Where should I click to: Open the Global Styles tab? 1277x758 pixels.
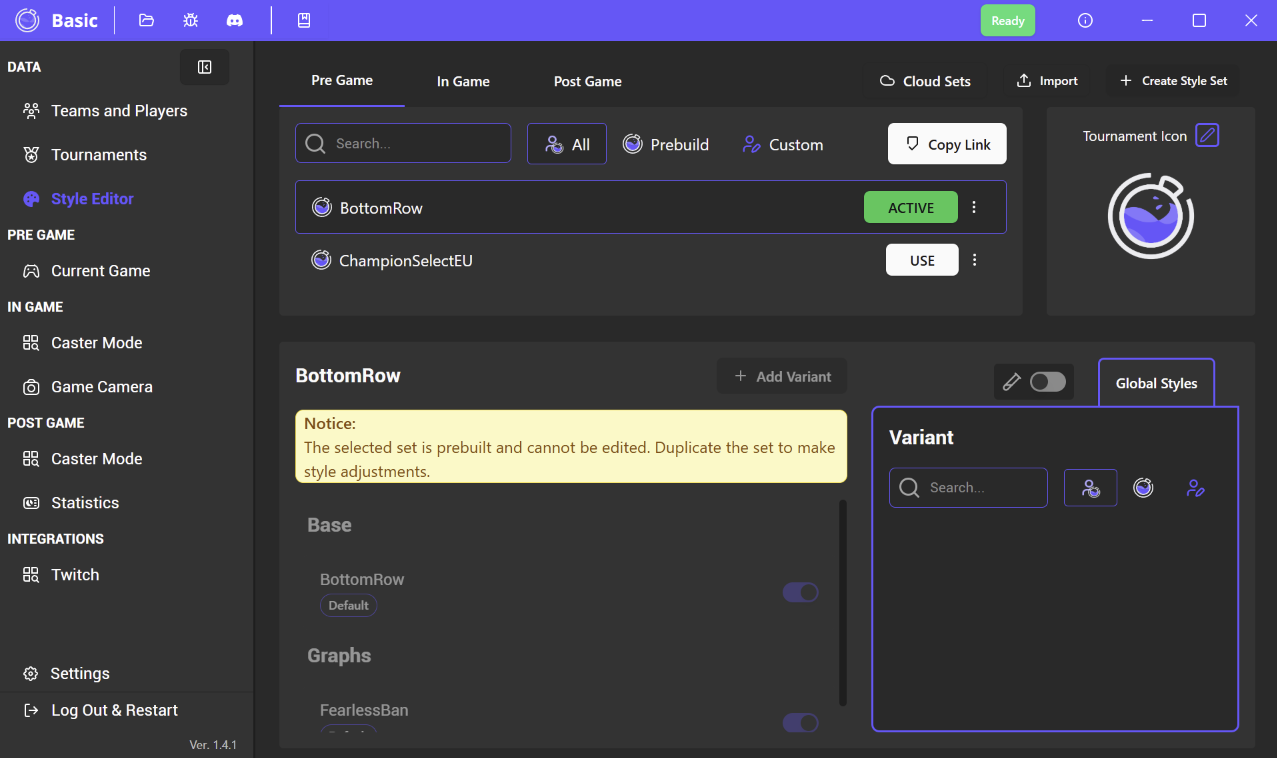point(1156,383)
